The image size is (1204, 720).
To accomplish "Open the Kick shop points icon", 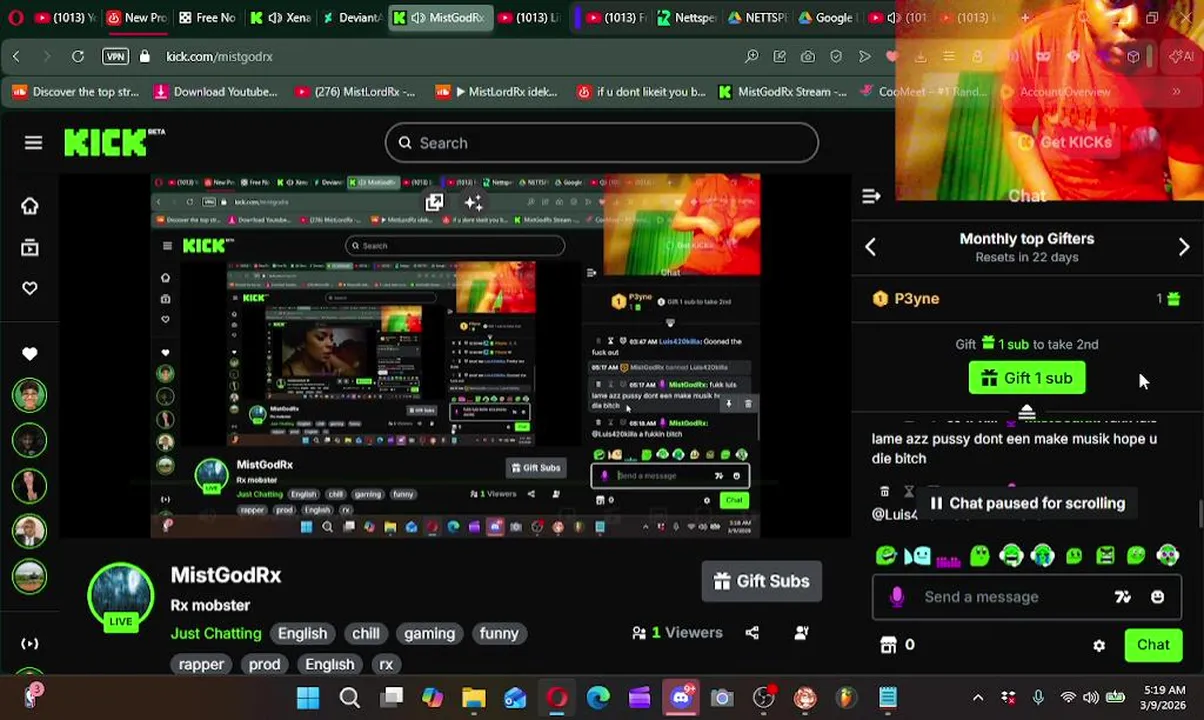I will click(x=888, y=645).
